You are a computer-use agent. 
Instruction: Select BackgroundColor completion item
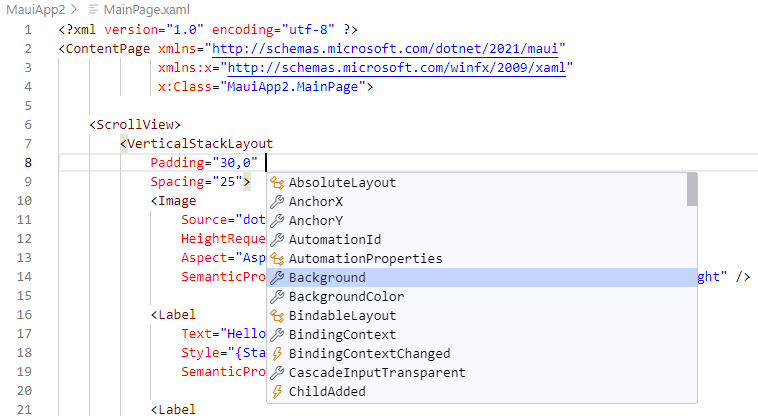(x=482, y=297)
